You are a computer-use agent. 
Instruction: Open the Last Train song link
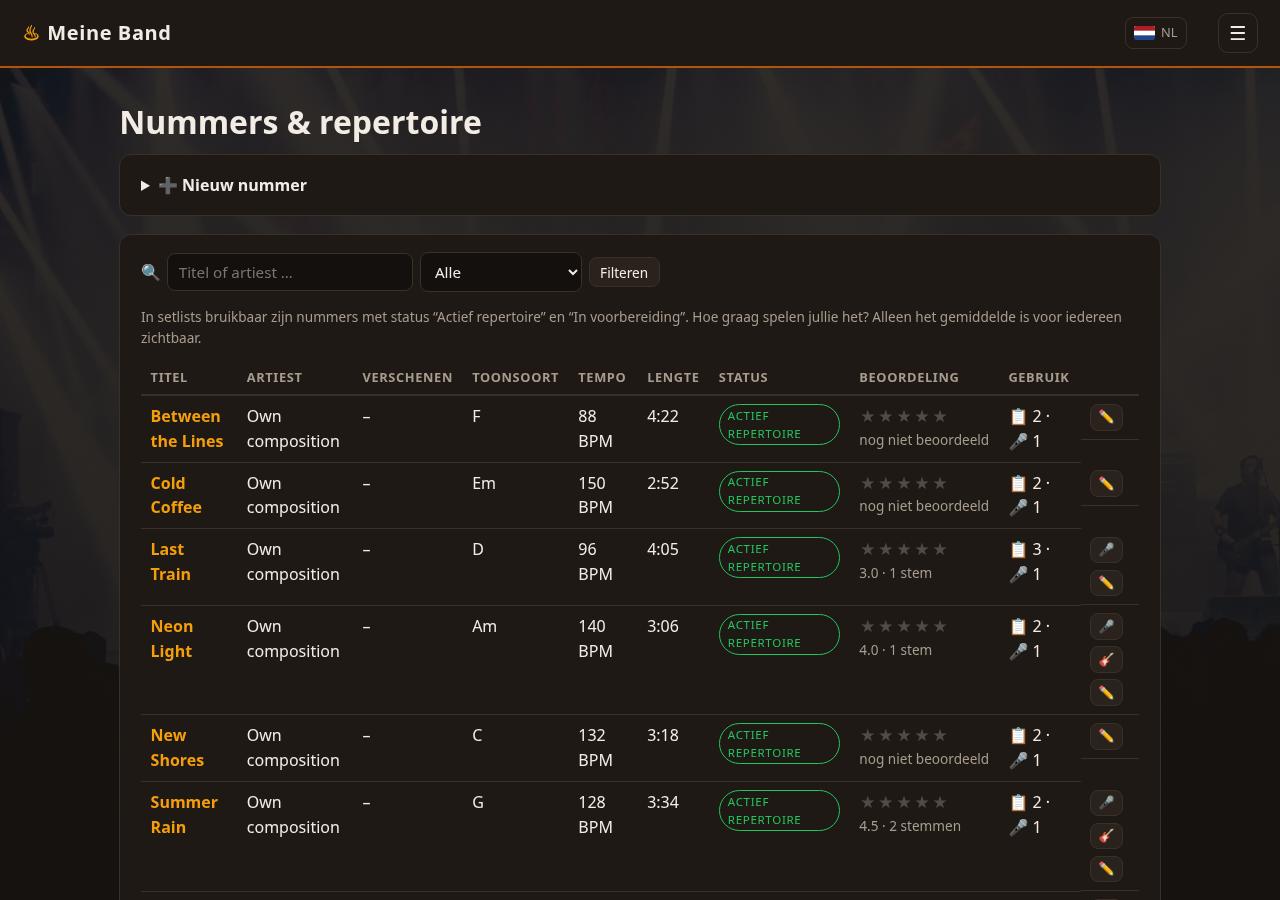pyautogui.click(x=170, y=561)
